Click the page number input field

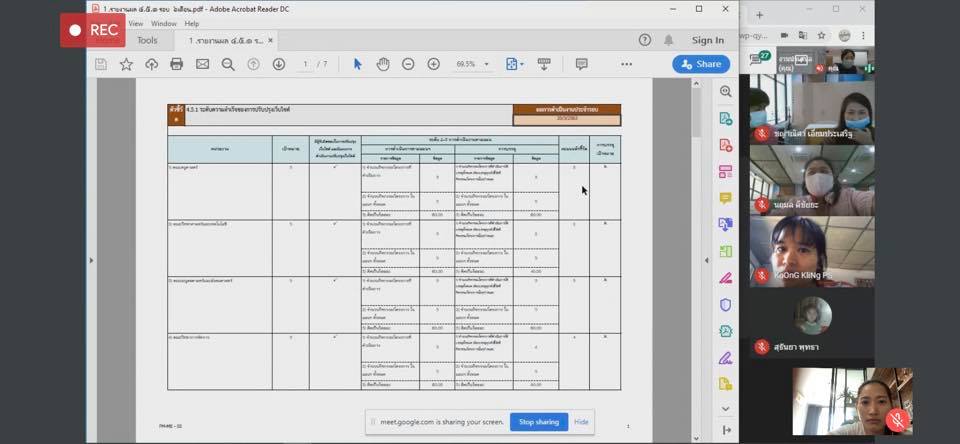pyautogui.click(x=305, y=64)
